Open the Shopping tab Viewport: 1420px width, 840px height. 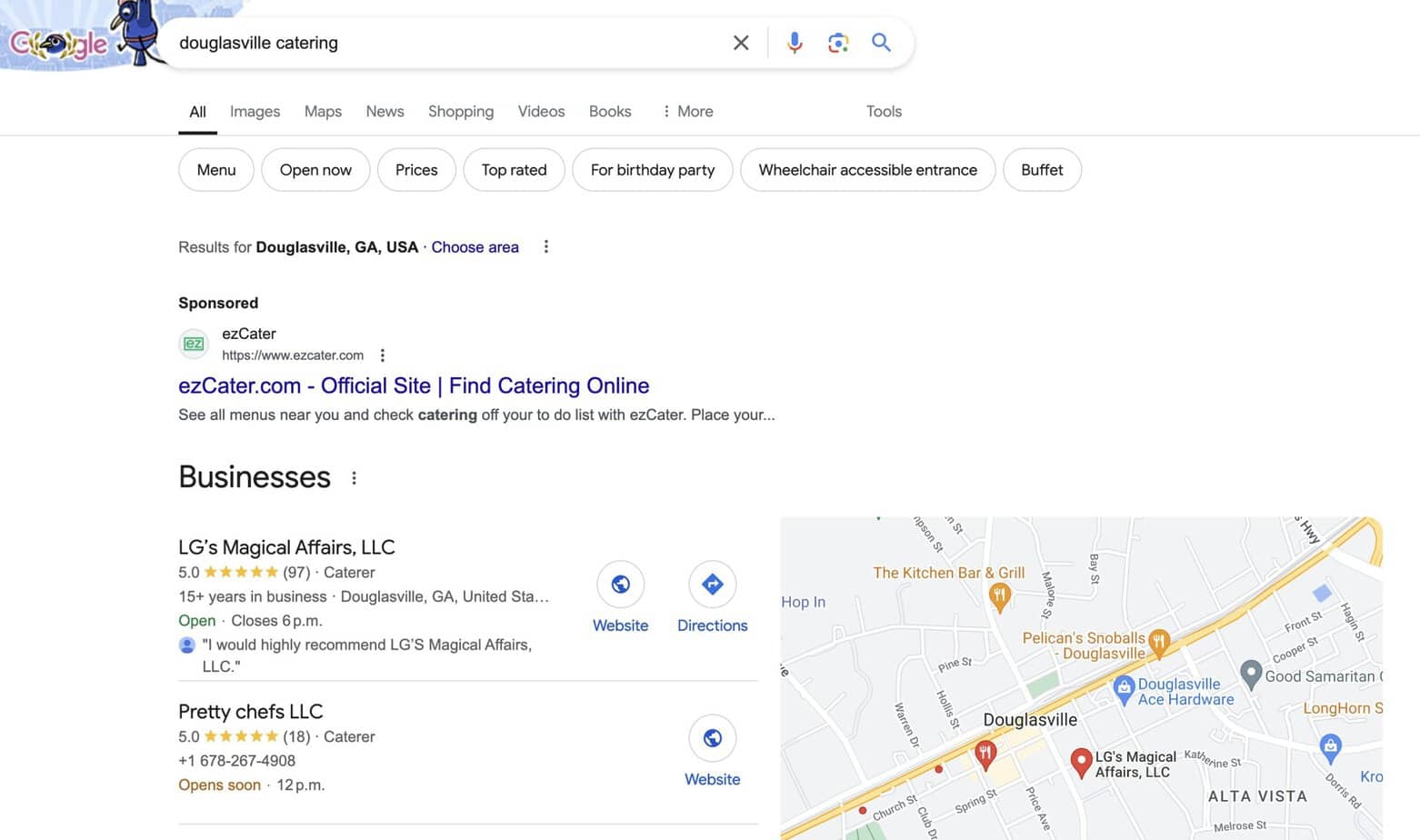(x=461, y=112)
